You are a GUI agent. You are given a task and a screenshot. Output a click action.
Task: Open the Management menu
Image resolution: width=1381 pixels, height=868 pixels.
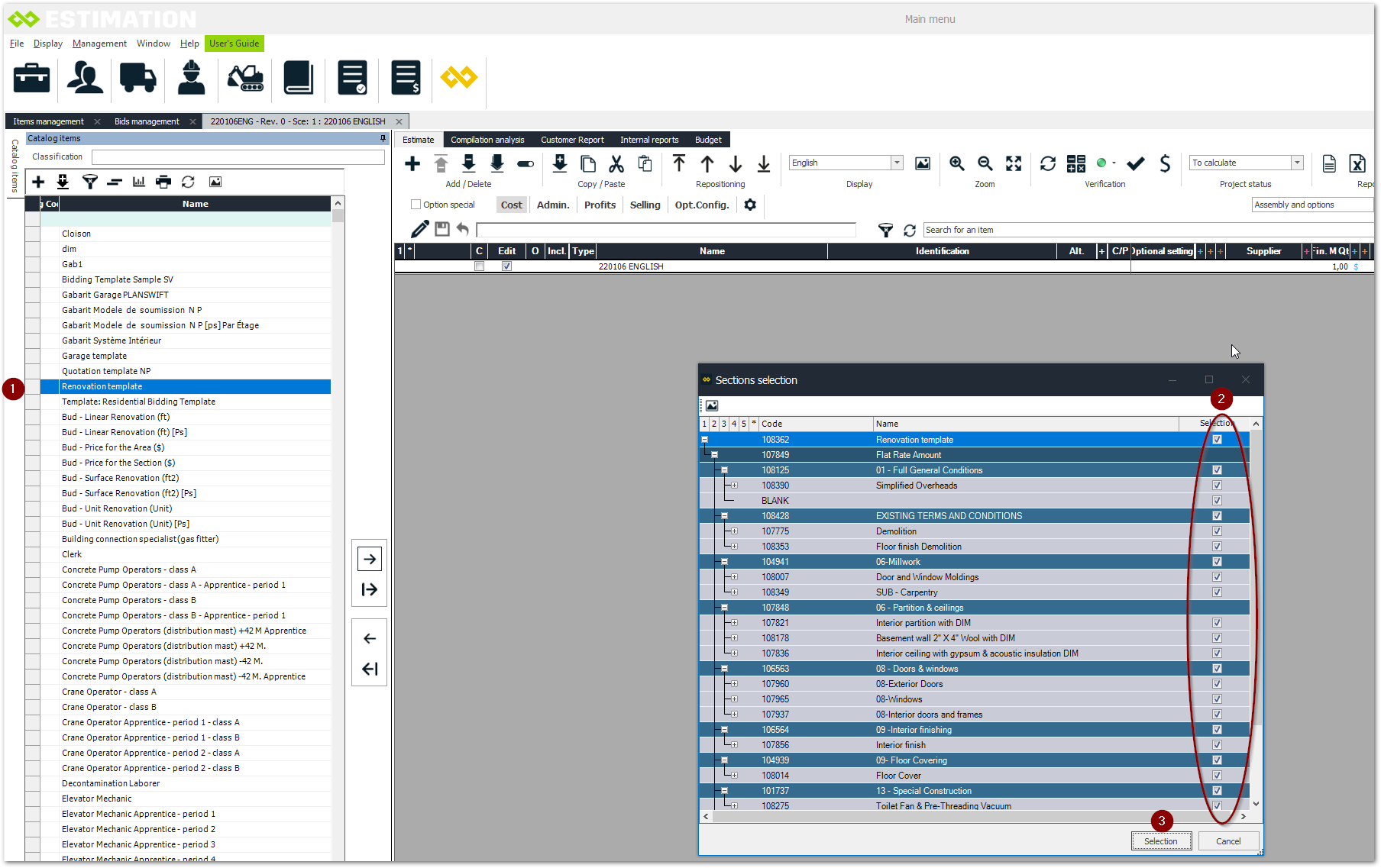coord(99,44)
